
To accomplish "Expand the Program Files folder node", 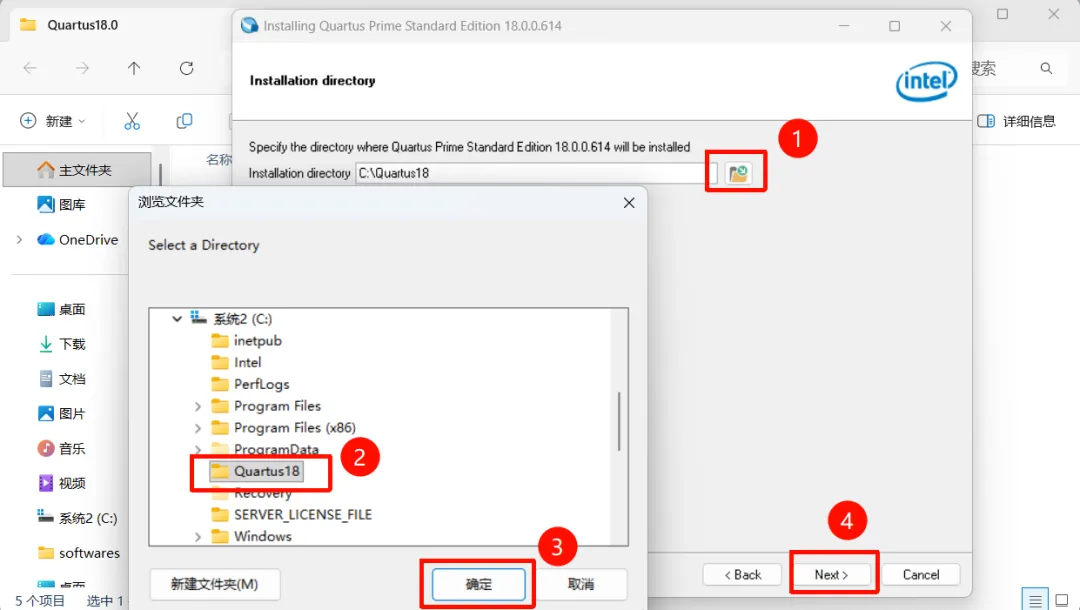I will coord(198,406).
